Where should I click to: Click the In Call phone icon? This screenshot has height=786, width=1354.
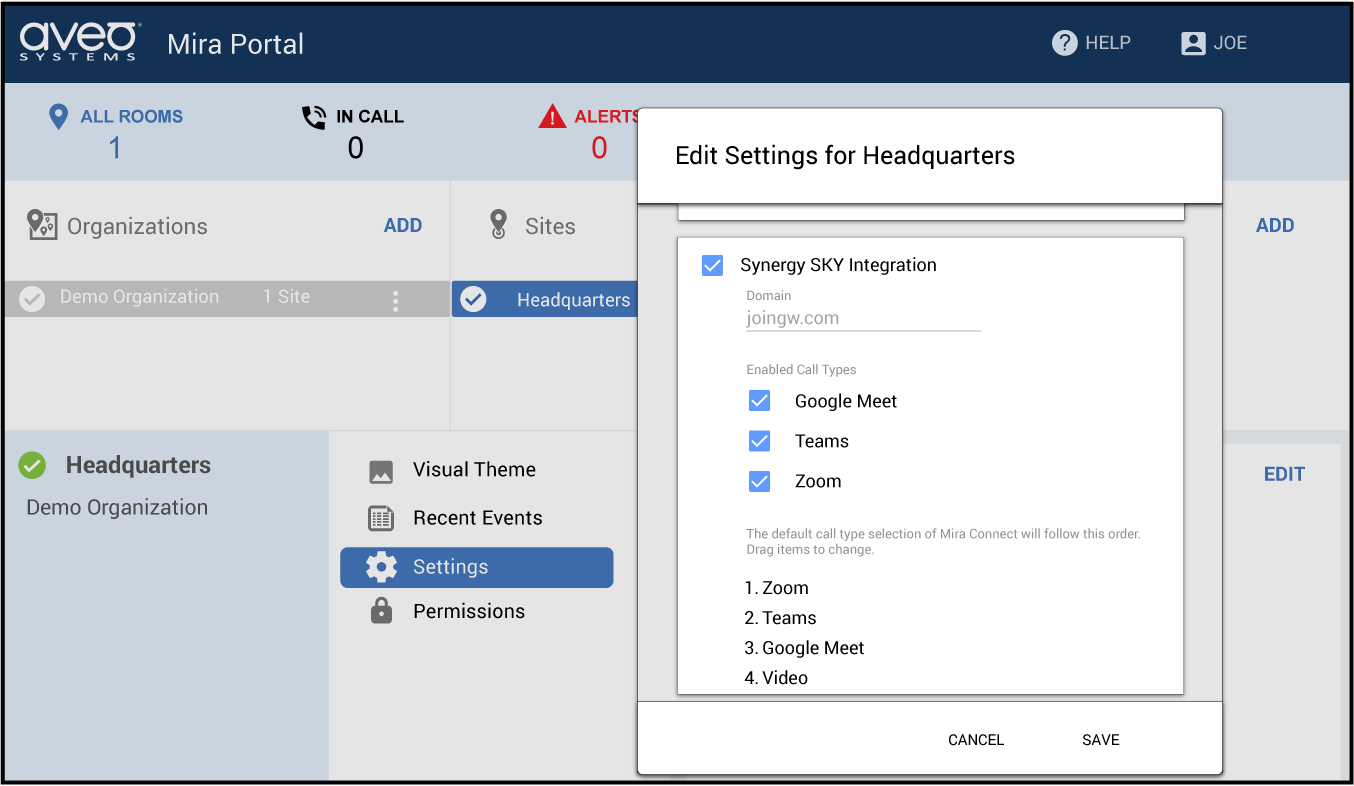[314, 117]
